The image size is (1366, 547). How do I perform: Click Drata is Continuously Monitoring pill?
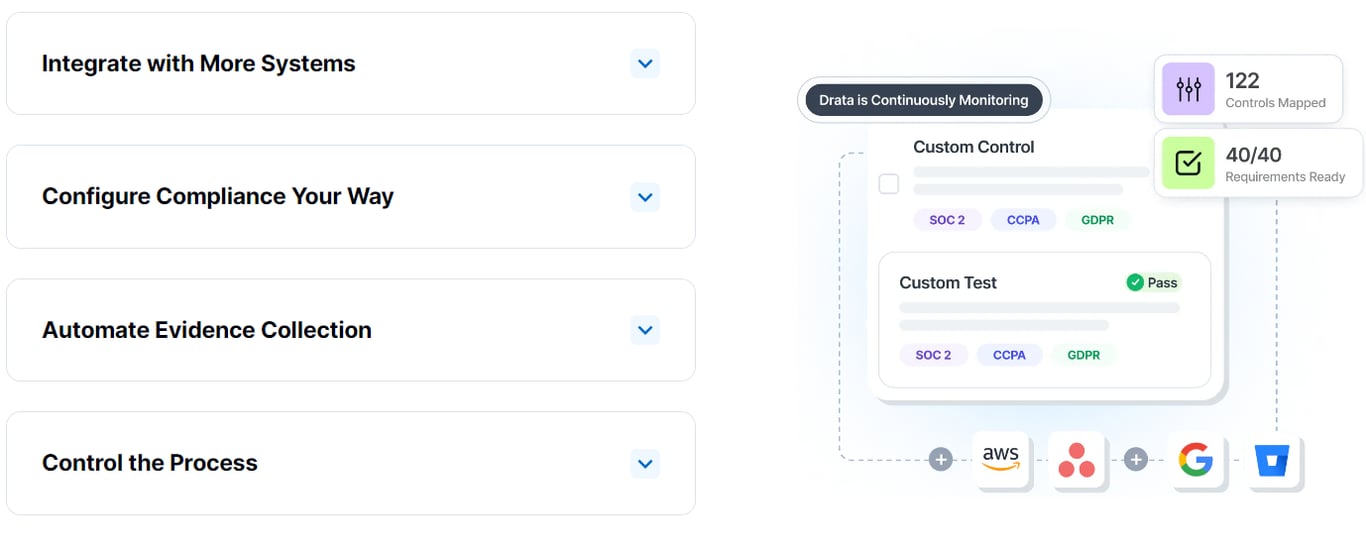(924, 100)
